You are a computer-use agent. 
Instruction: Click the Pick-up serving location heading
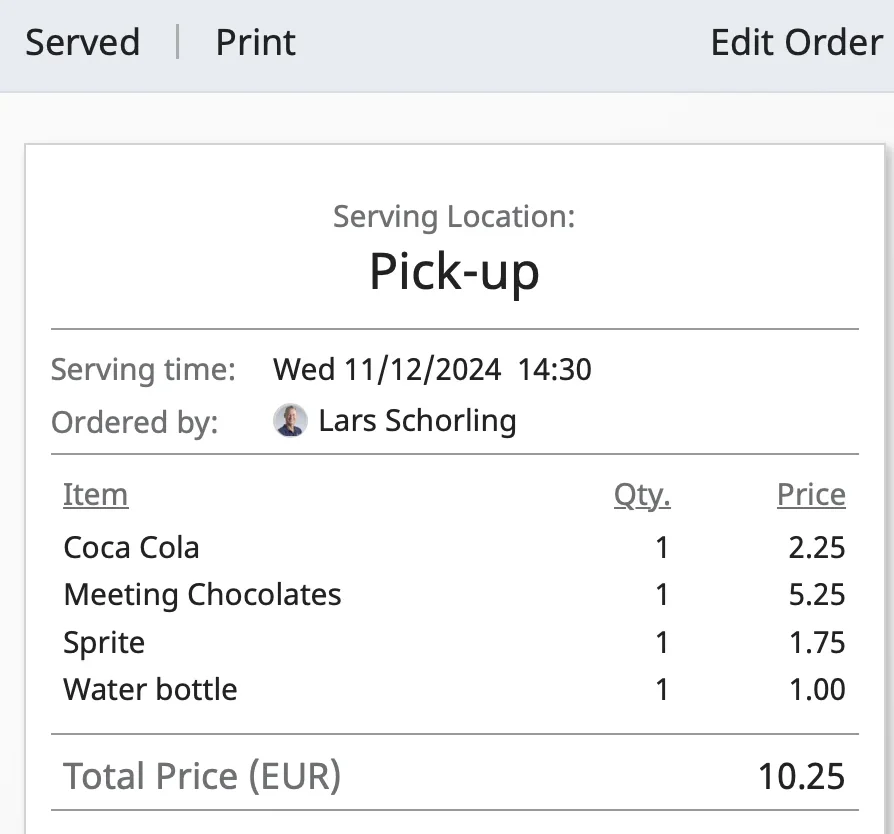[x=454, y=272]
